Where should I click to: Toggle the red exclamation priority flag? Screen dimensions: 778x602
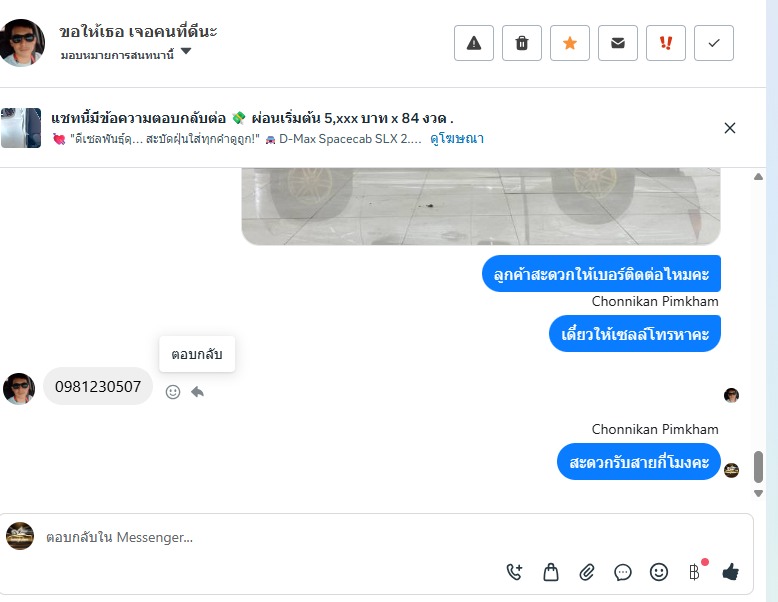pos(666,43)
